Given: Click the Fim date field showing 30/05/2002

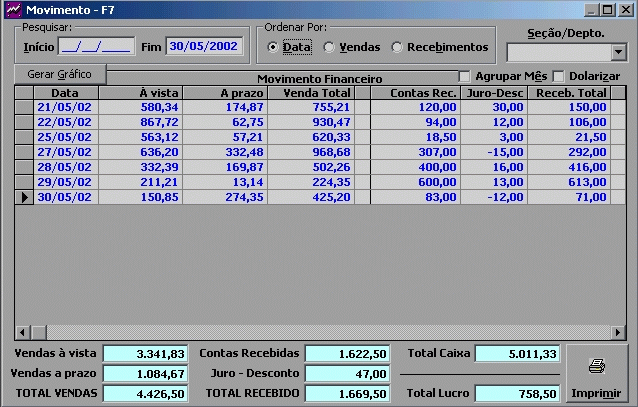Looking at the screenshot, I should [204, 46].
